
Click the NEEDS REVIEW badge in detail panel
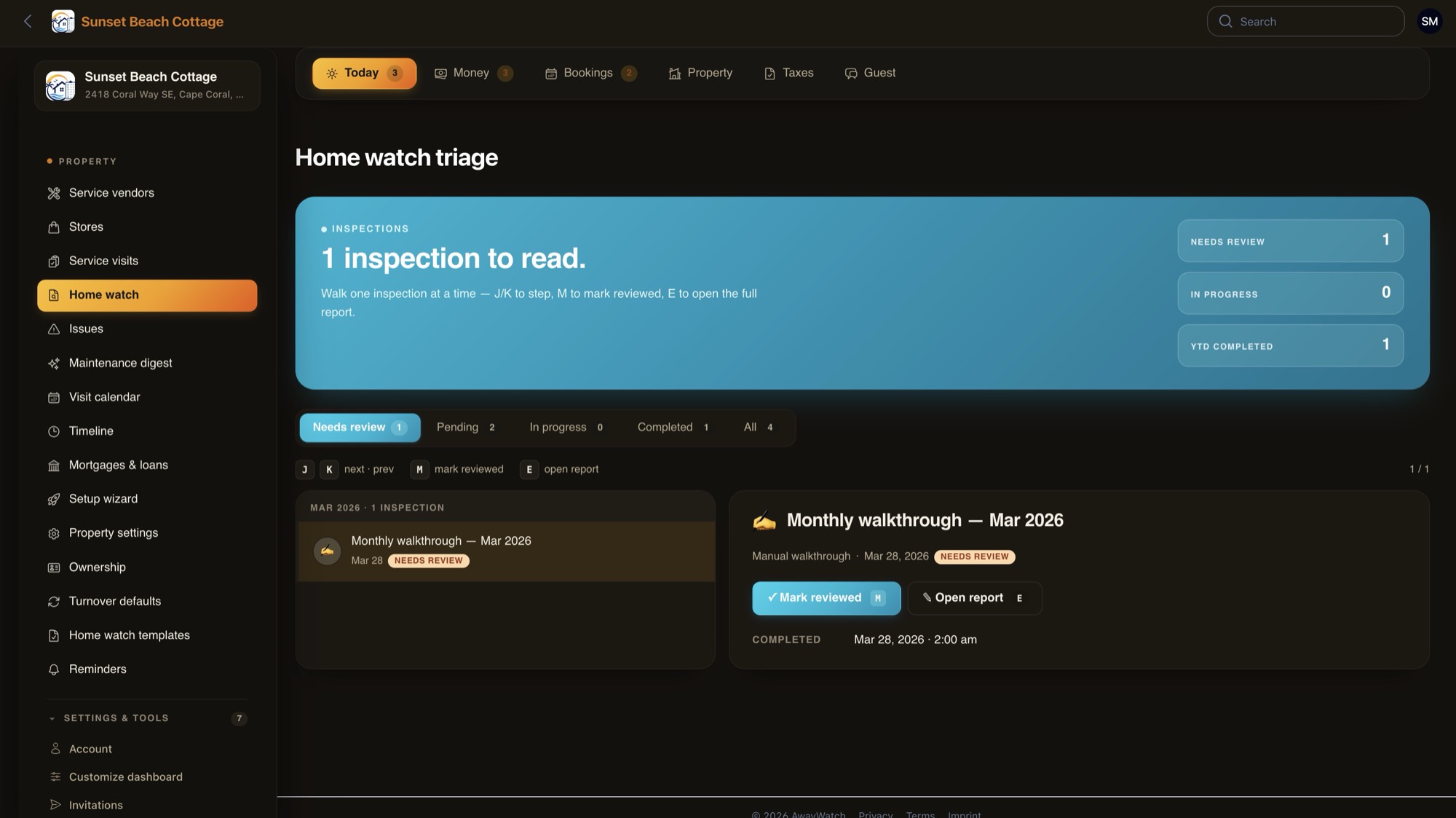coord(974,557)
